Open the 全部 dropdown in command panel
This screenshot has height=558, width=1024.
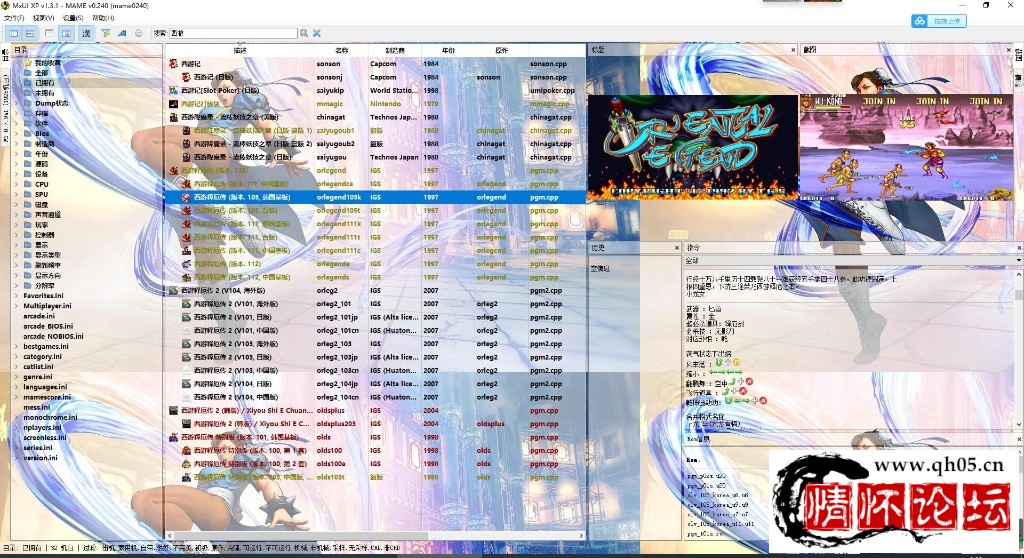pyautogui.click(x=853, y=260)
